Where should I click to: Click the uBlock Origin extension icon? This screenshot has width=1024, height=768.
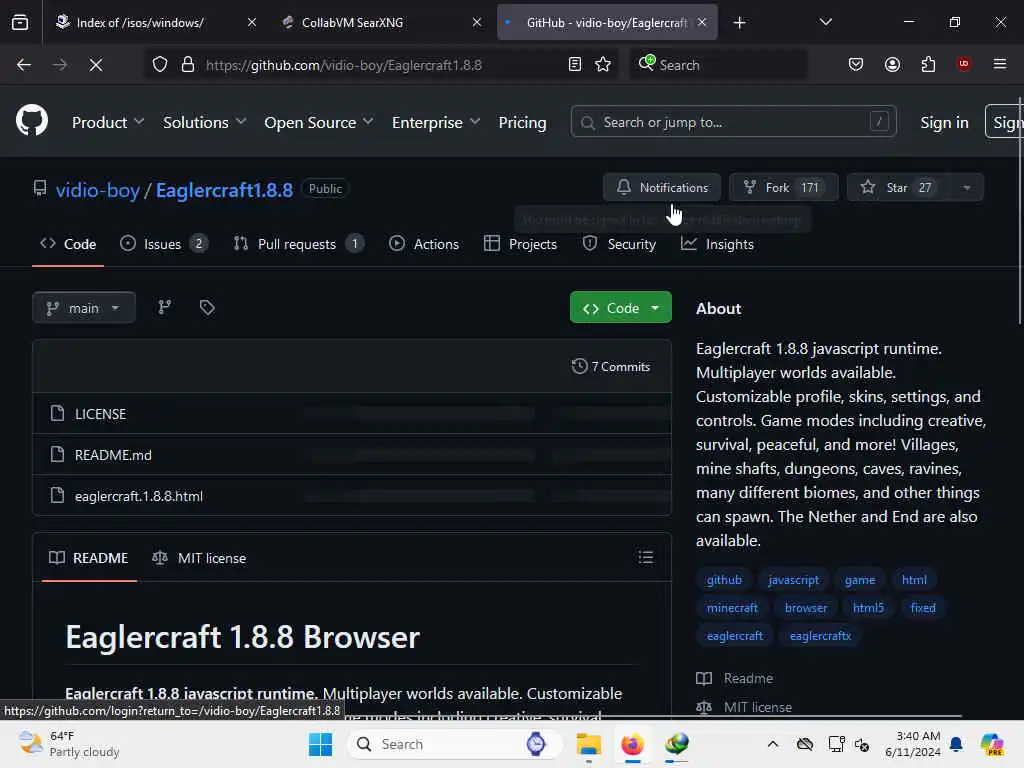pyautogui.click(x=963, y=64)
